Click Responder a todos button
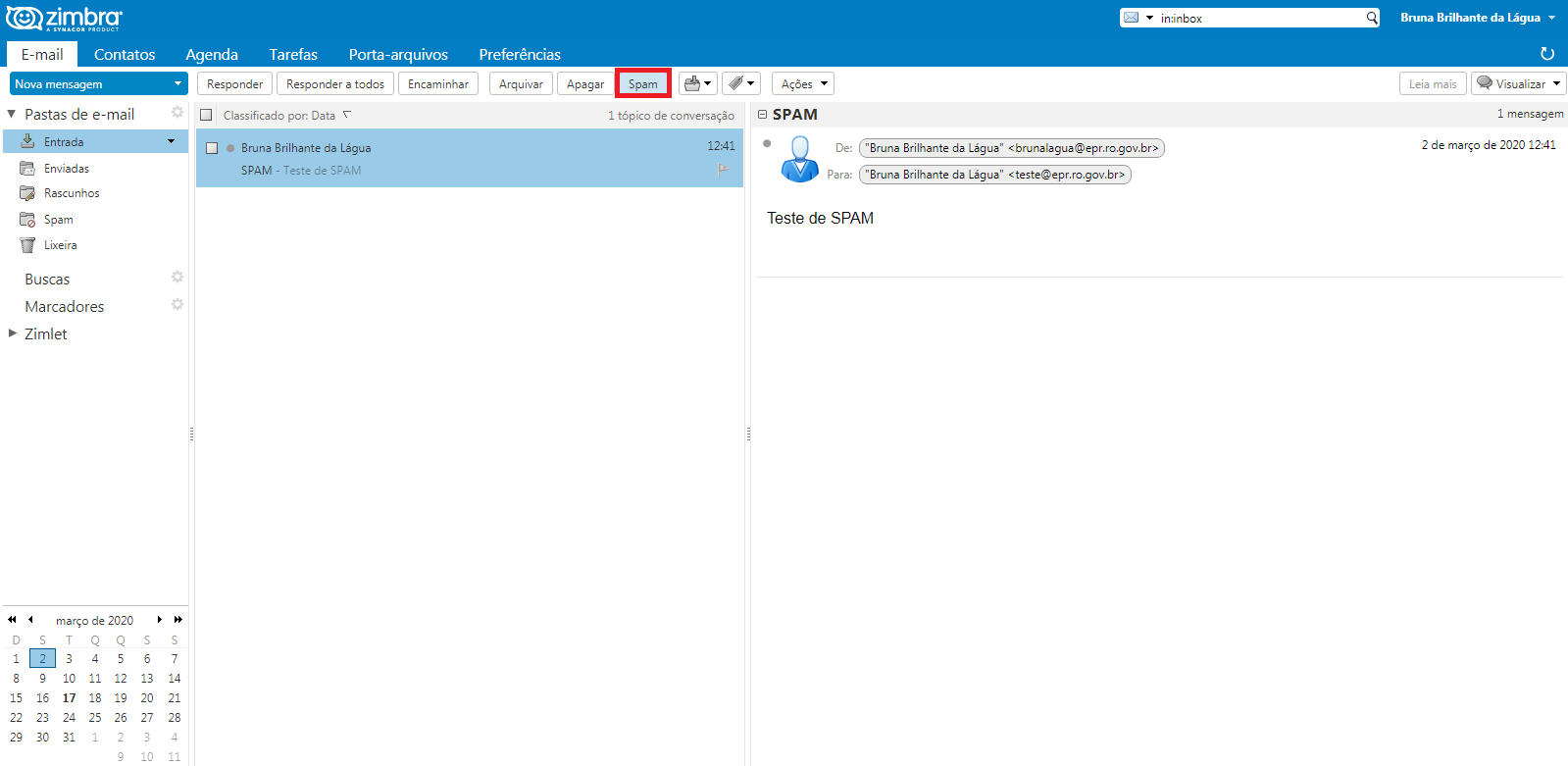The width and height of the screenshot is (1568, 766). coord(335,83)
